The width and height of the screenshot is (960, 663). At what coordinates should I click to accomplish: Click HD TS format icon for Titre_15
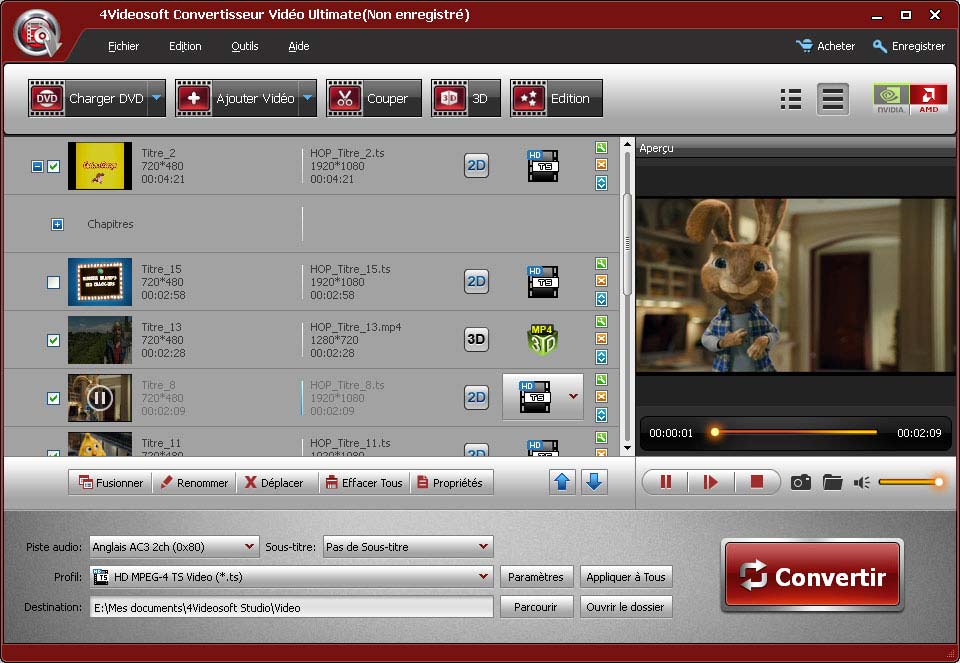542,282
